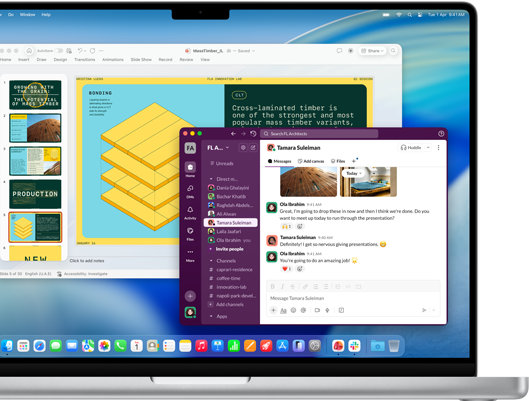Viewport: 529px width, 401px height.
Task: Open Home in Slack's left rail
Action: (x=190, y=169)
